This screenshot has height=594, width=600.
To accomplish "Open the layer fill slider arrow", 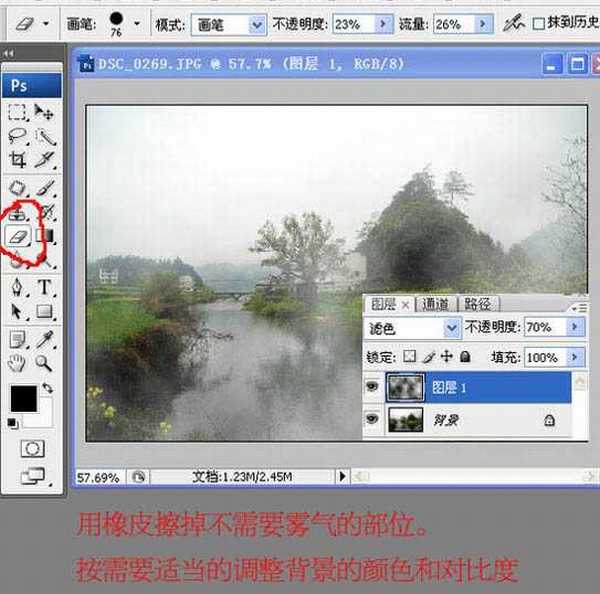I will pyautogui.click(x=575, y=357).
